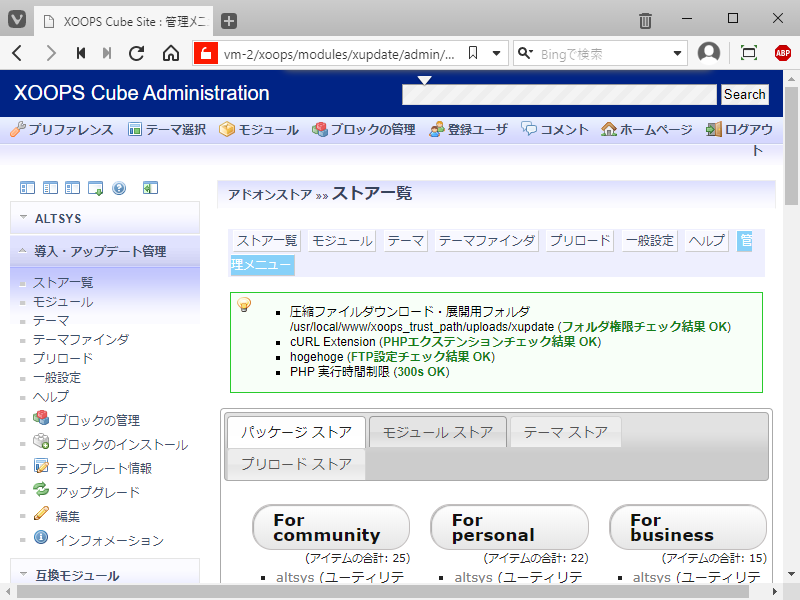Click the horizontal page scrollbar thumb
800x600 pixels.
point(383,592)
